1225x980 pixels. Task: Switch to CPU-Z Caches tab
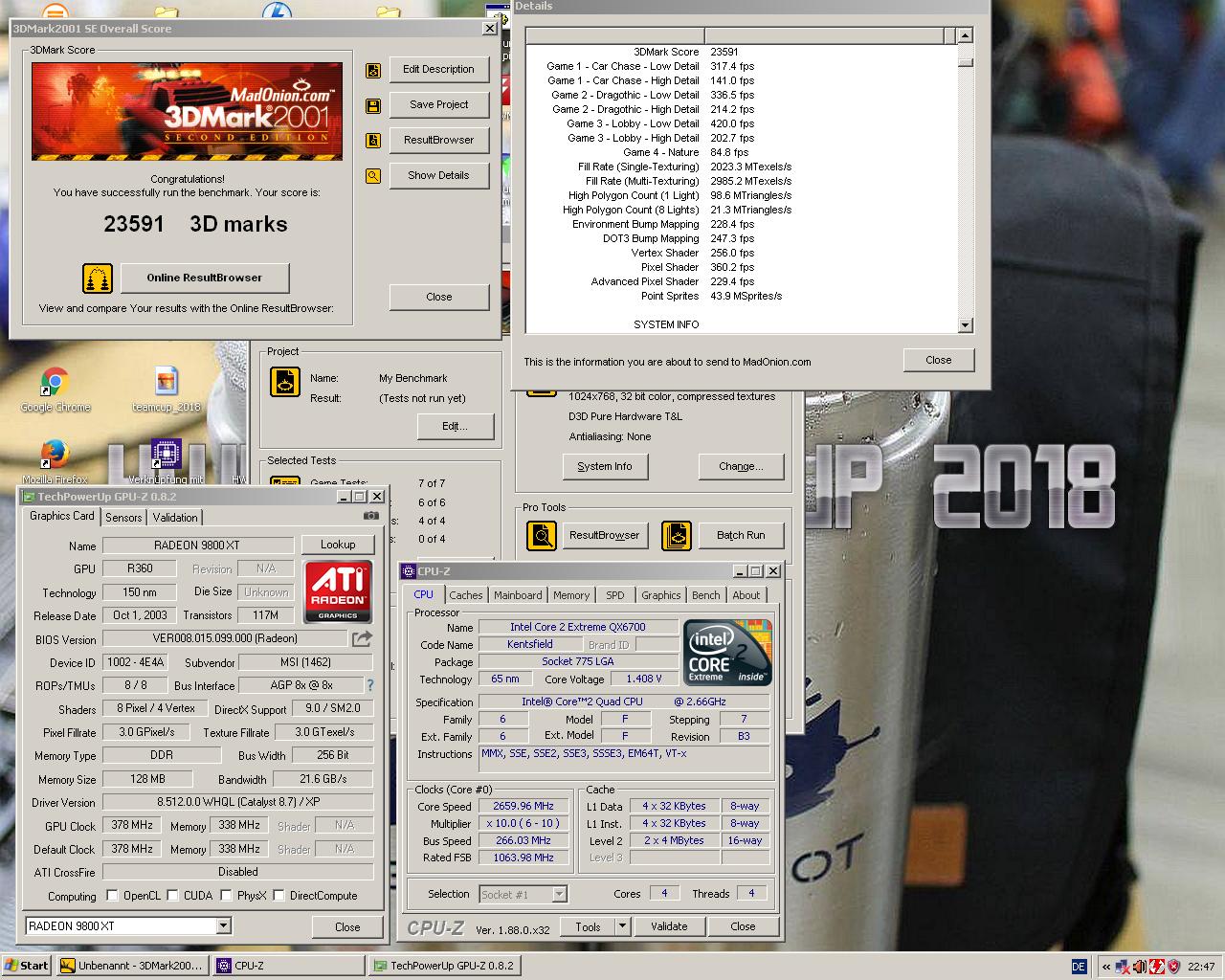coord(466,595)
